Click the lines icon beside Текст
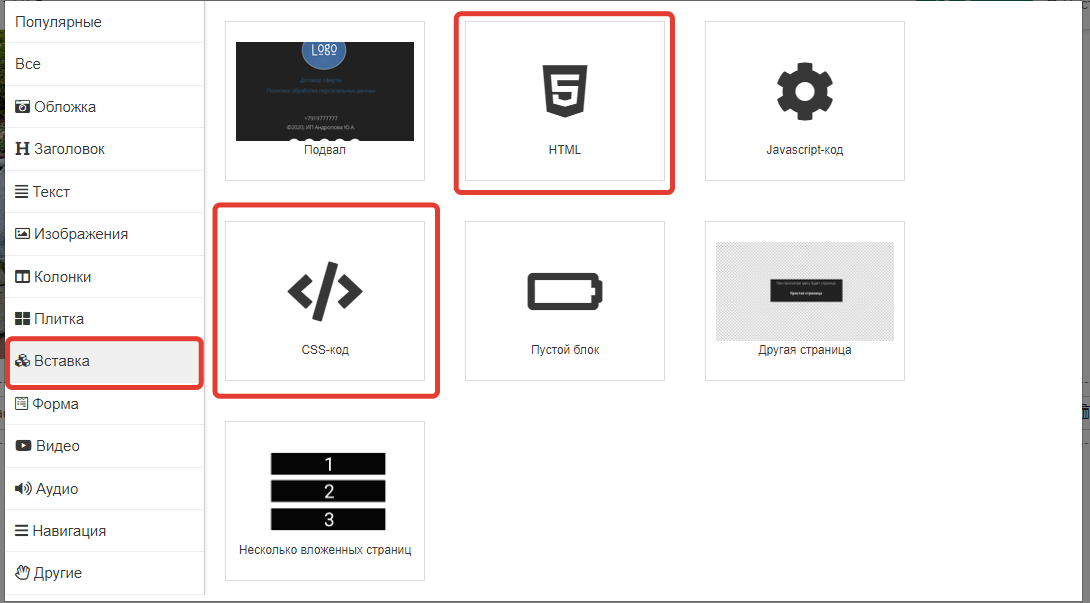The width and height of the screenshot is (1090, 603). tap(22, 191)
